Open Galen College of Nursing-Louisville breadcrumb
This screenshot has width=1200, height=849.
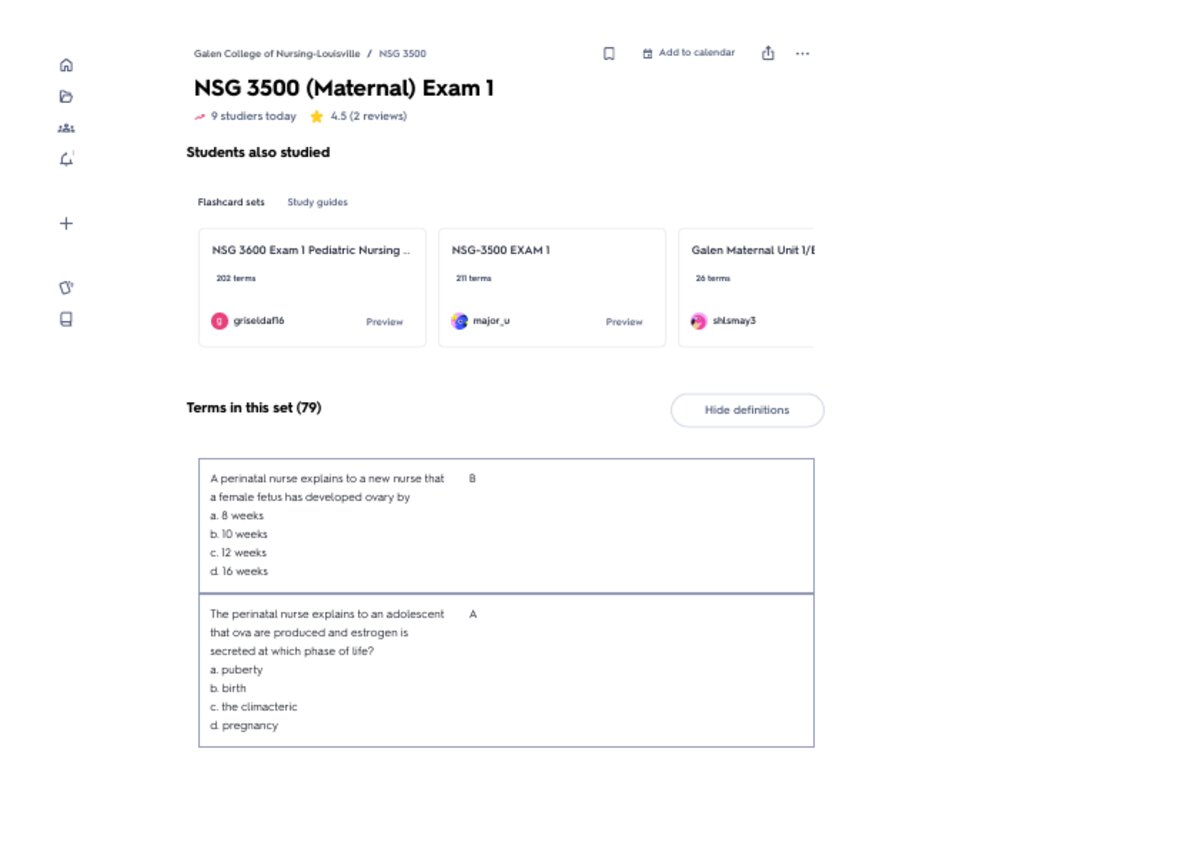277,54
